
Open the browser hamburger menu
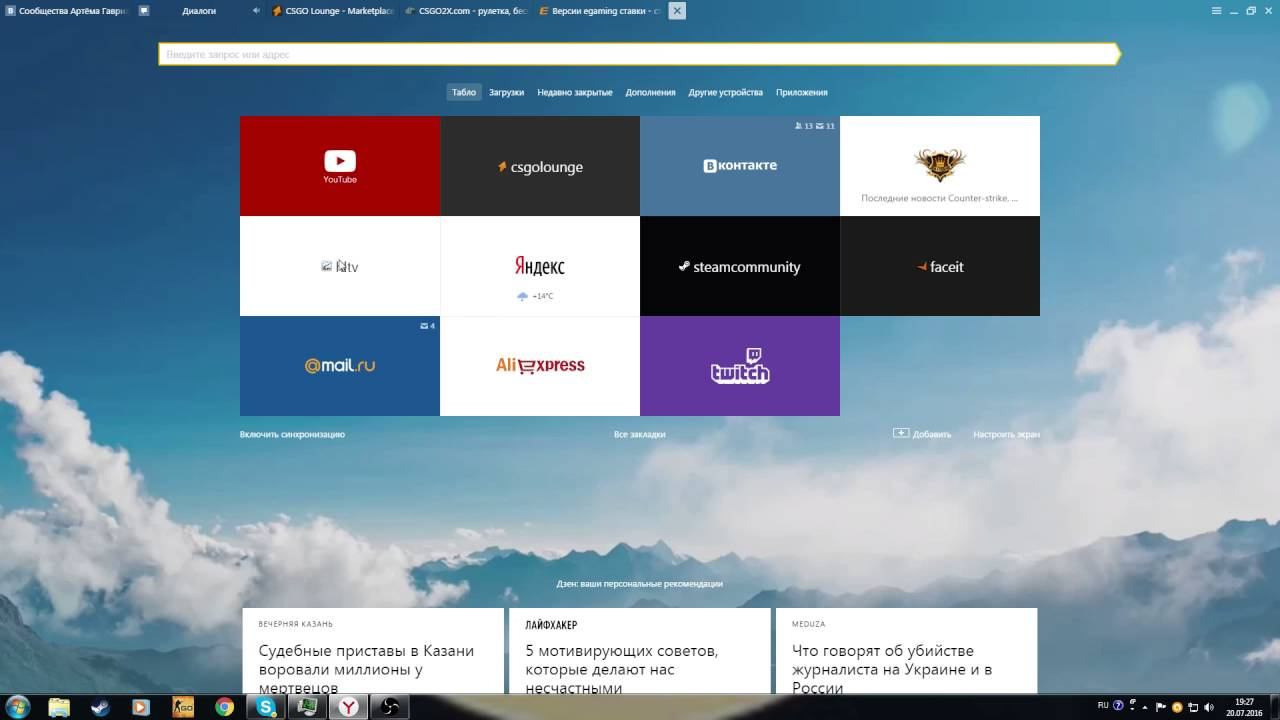1216,10
